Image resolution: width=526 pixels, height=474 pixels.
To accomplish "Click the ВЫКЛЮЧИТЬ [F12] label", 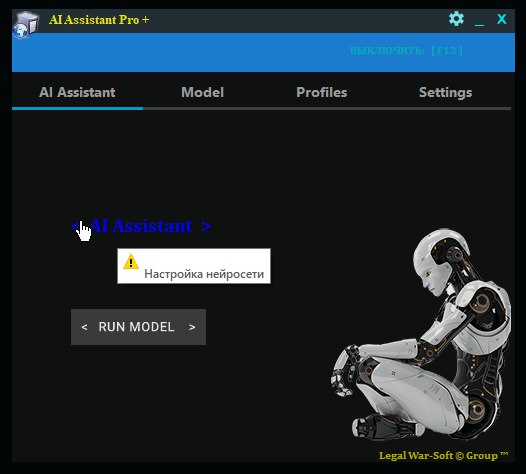I will [406, 51].
